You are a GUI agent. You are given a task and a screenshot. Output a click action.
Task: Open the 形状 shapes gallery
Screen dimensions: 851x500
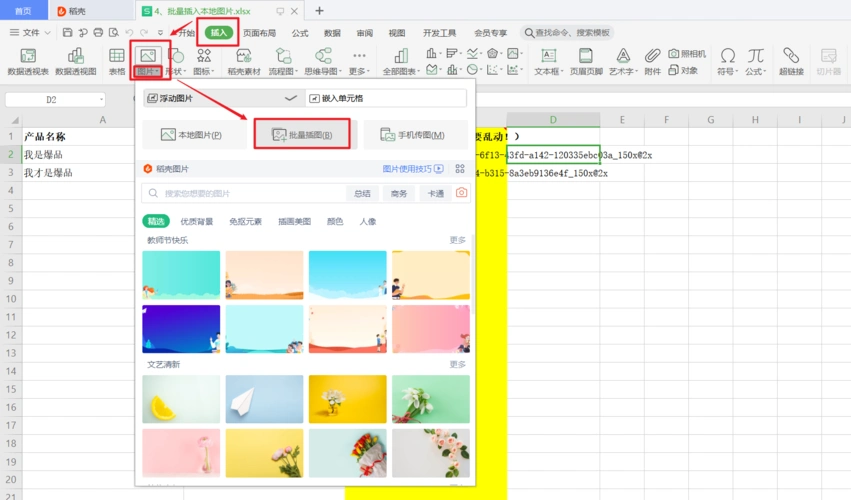(176, 61)
